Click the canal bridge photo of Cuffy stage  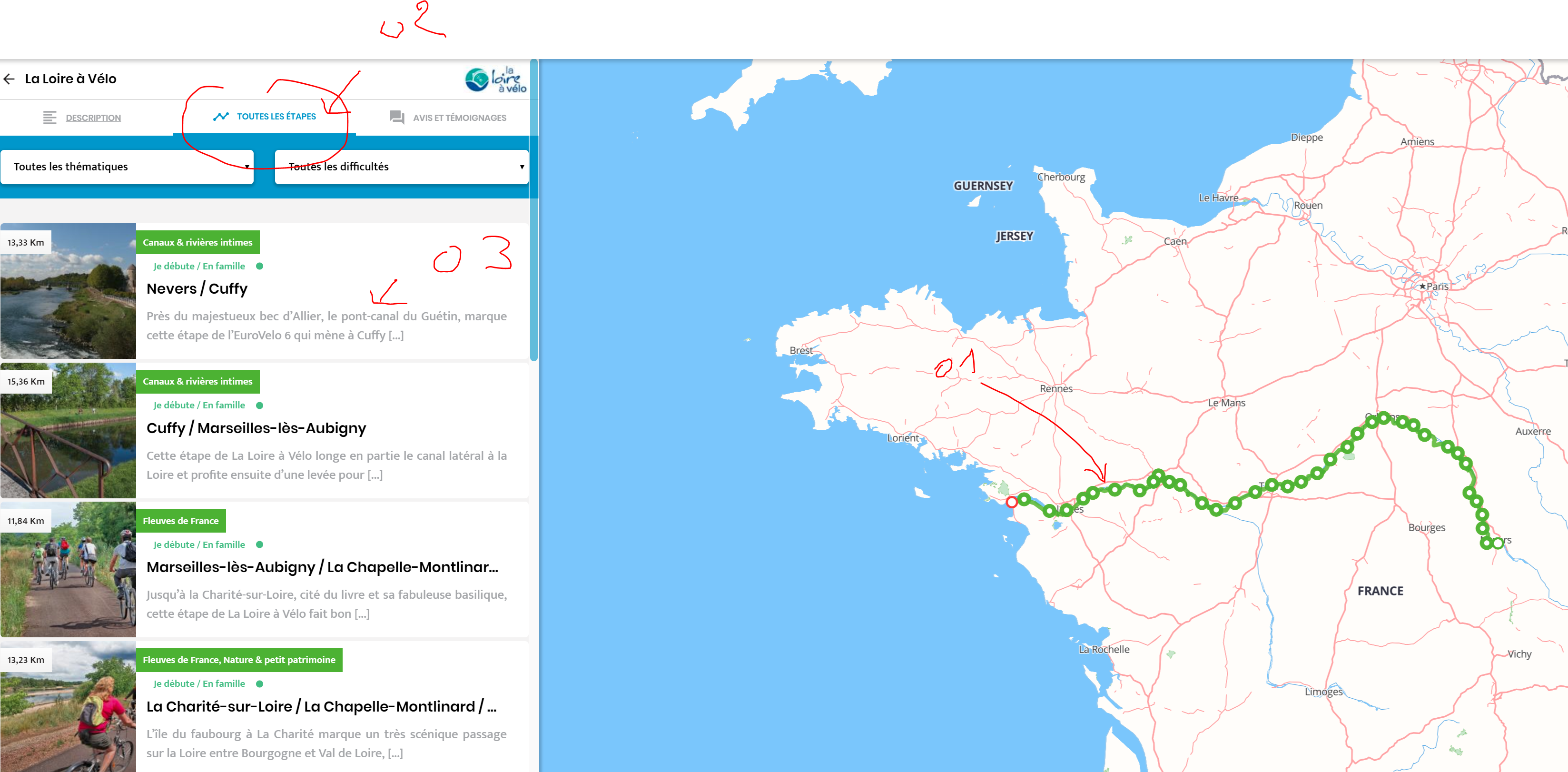68,430
